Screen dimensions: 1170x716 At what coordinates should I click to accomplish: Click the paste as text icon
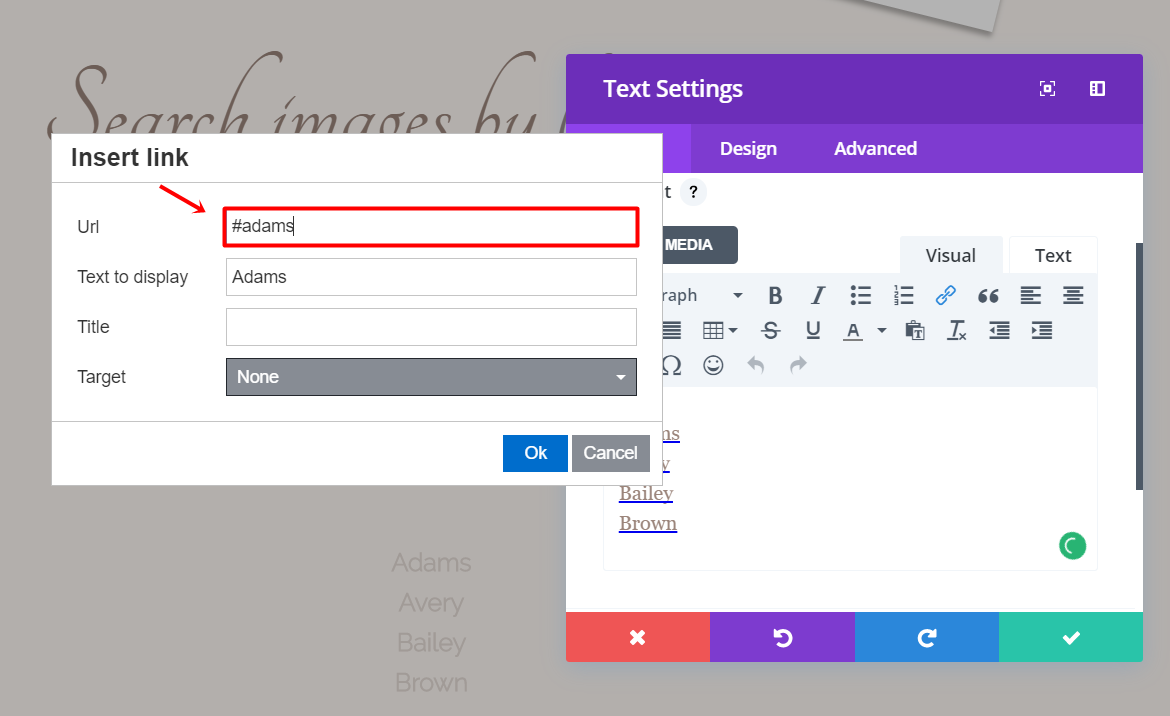click(x=914, y=330)
